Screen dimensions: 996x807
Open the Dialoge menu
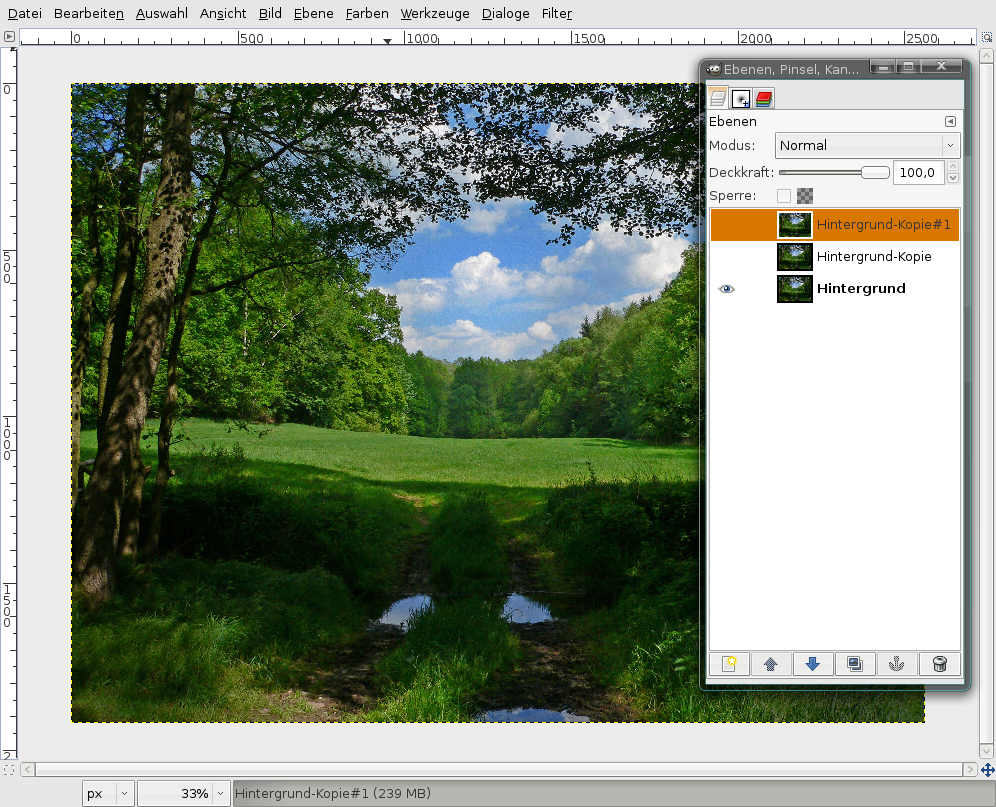tap(505, 13)
